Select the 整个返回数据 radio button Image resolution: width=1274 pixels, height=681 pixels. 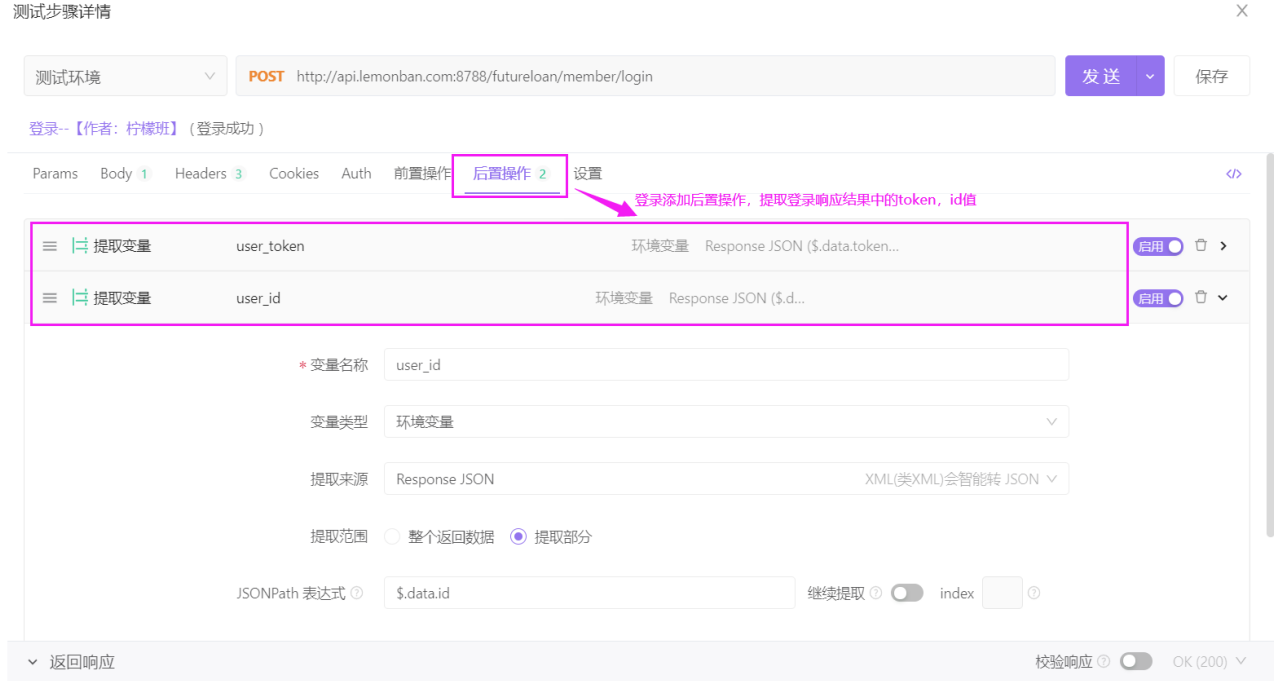[x=392, y=536]
